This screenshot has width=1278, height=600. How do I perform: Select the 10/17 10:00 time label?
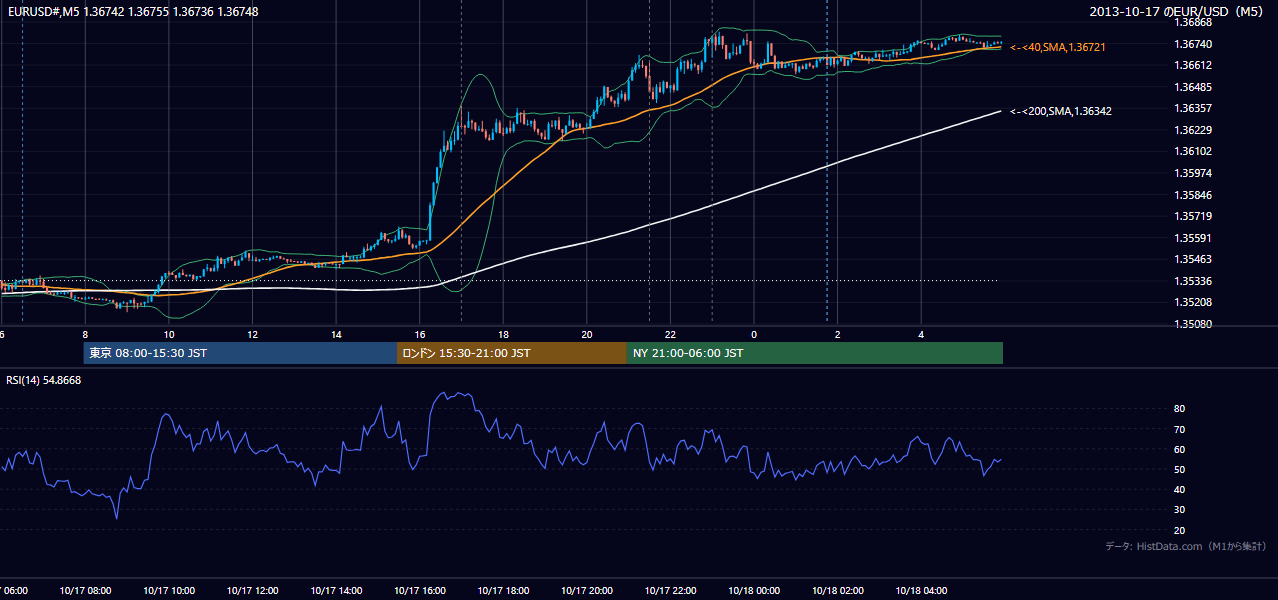pos(169,591)
